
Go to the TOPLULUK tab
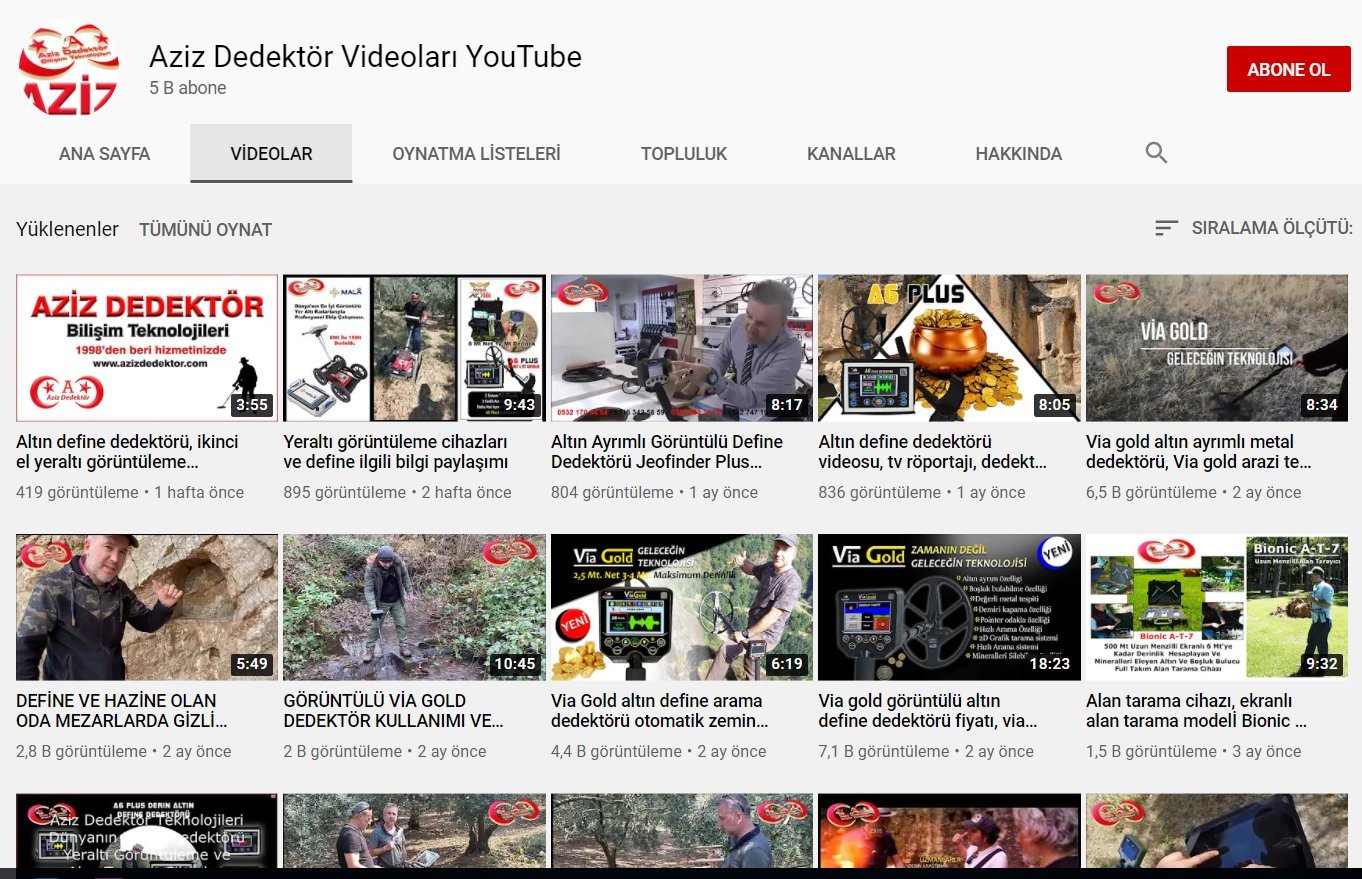[684, 154]
